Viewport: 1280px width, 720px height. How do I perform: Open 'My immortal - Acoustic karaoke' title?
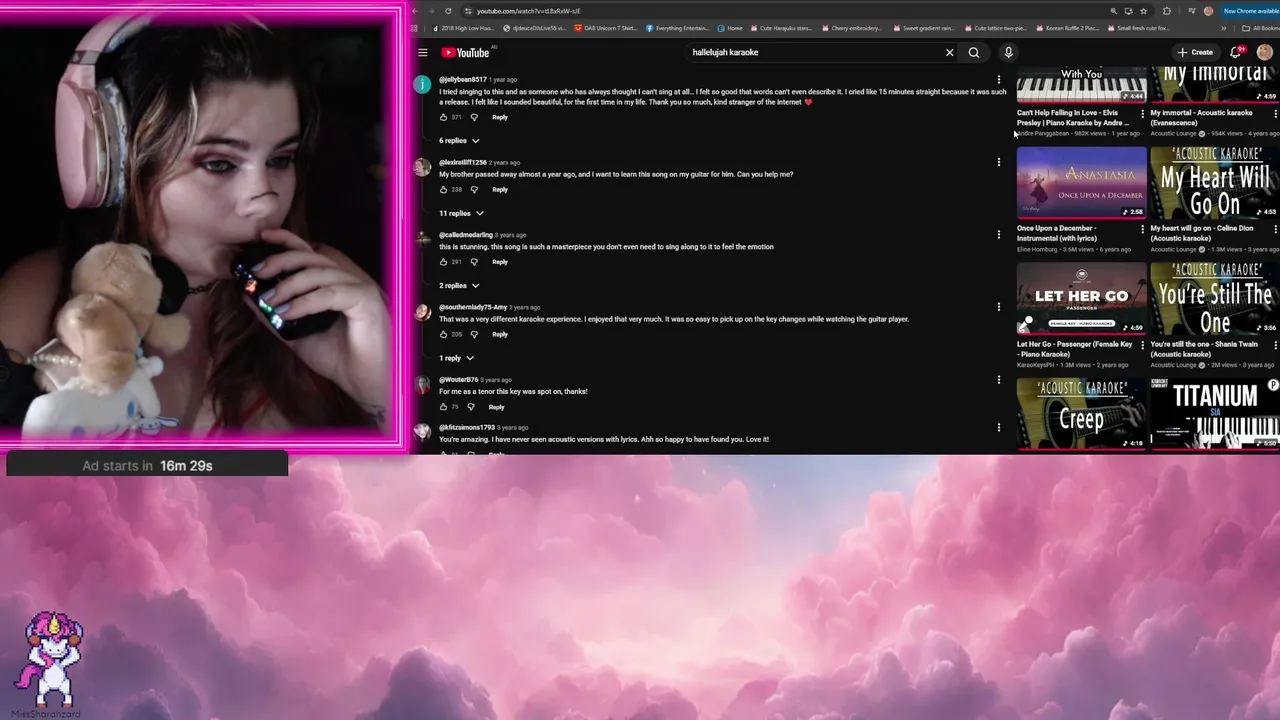click(x=1201, y=117)
